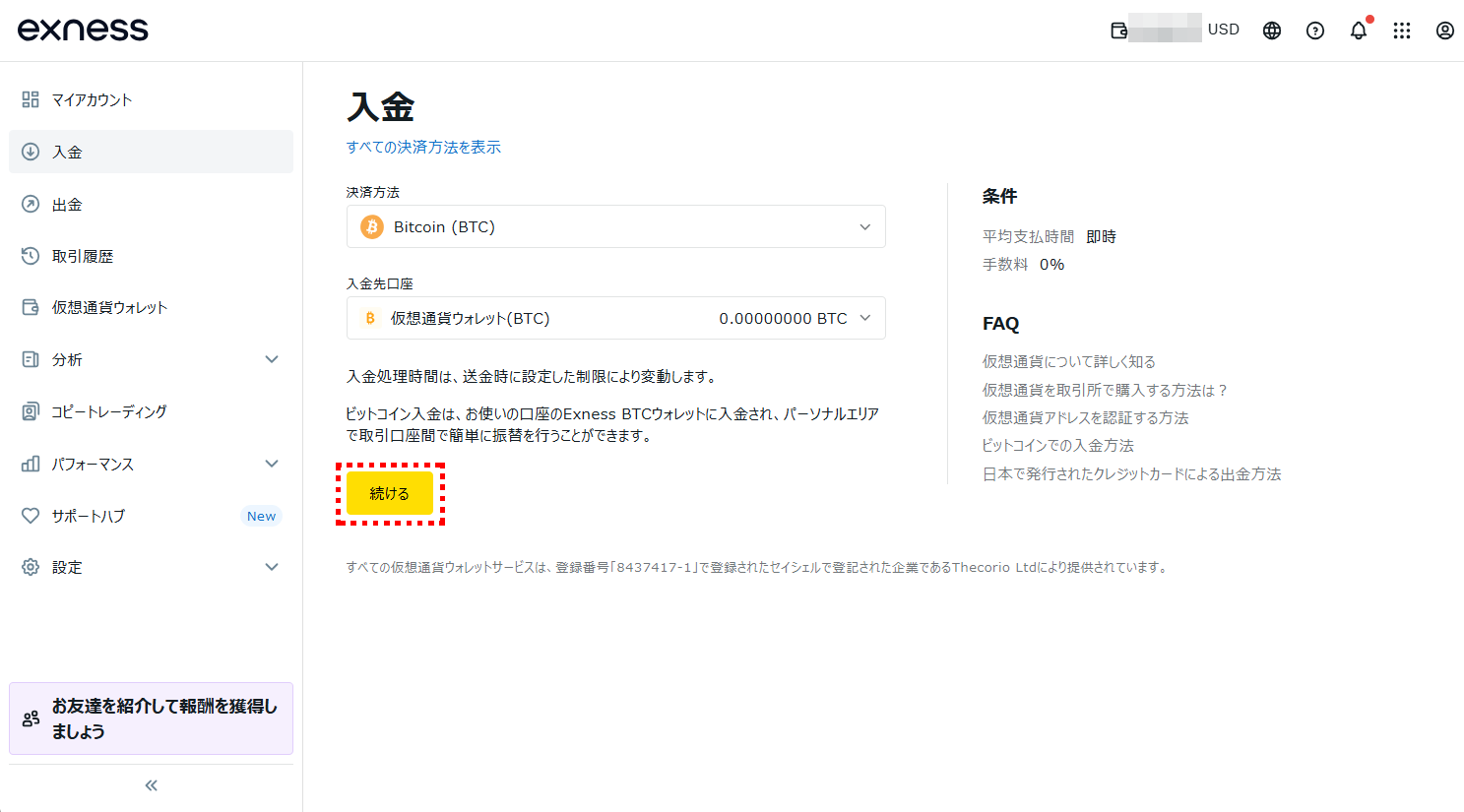Go to マイアカウント in sidebar
Screen dimensions: 1464x812
pos(151,99)
